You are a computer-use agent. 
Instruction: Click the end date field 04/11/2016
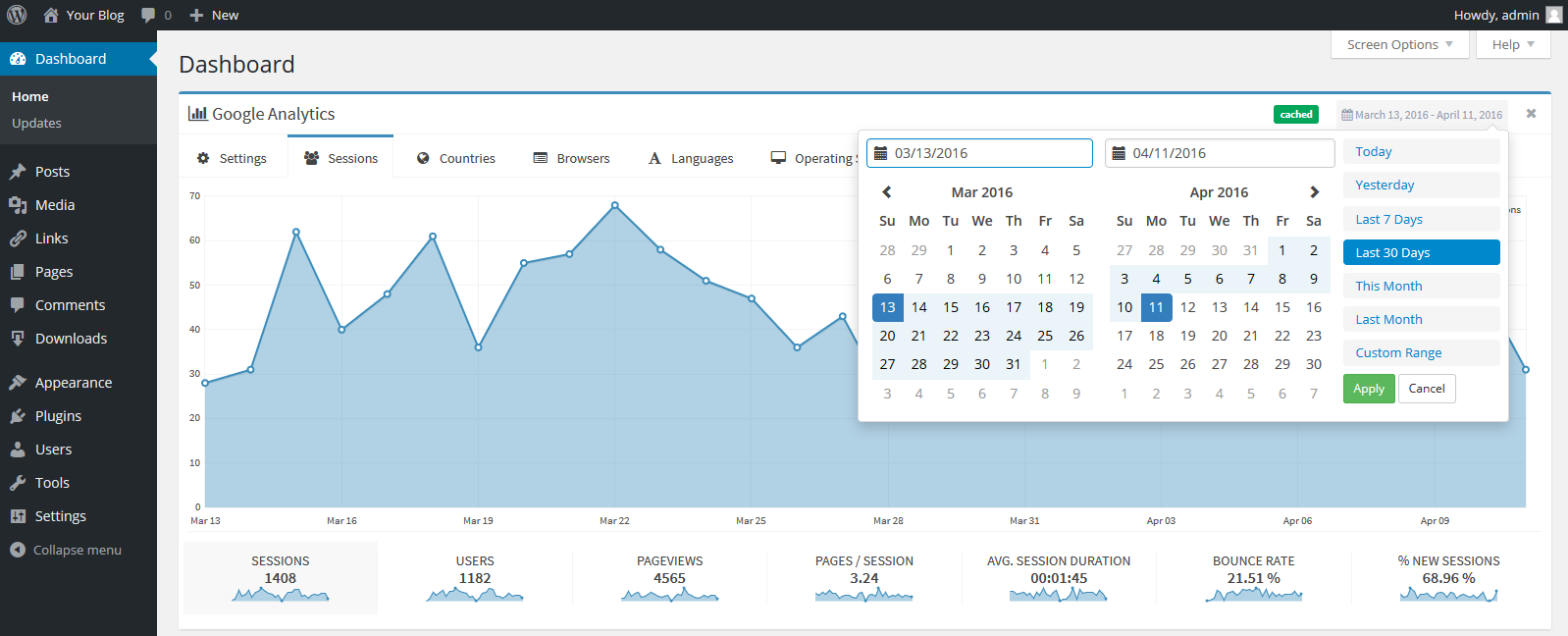pos(1220,153)
